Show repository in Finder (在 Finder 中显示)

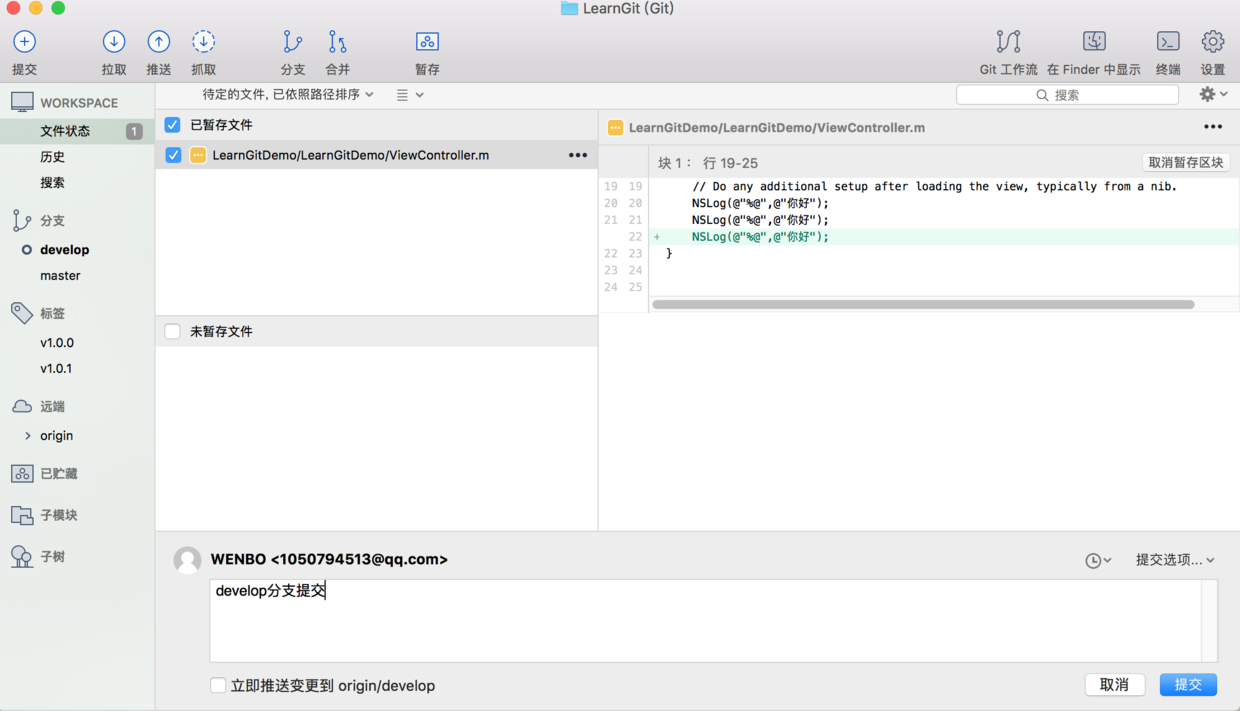(x=1094, y=42)
